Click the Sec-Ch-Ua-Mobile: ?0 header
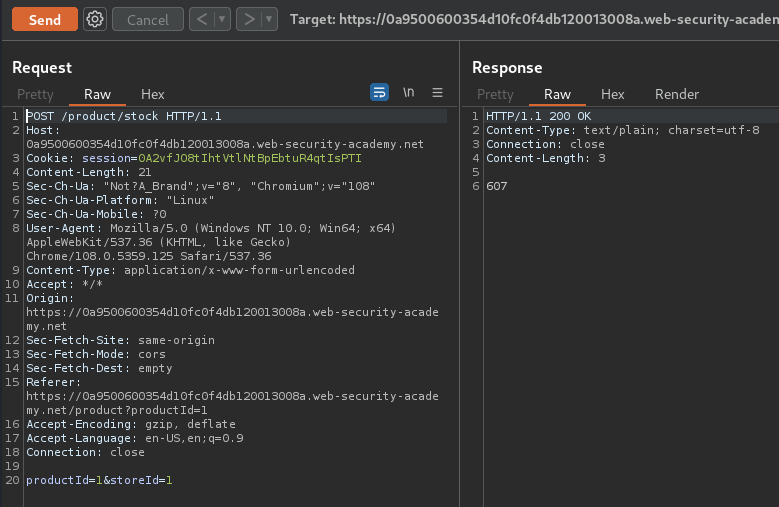Image resolution: width=779 pixels, height=507 pixels. coord(96,214)
